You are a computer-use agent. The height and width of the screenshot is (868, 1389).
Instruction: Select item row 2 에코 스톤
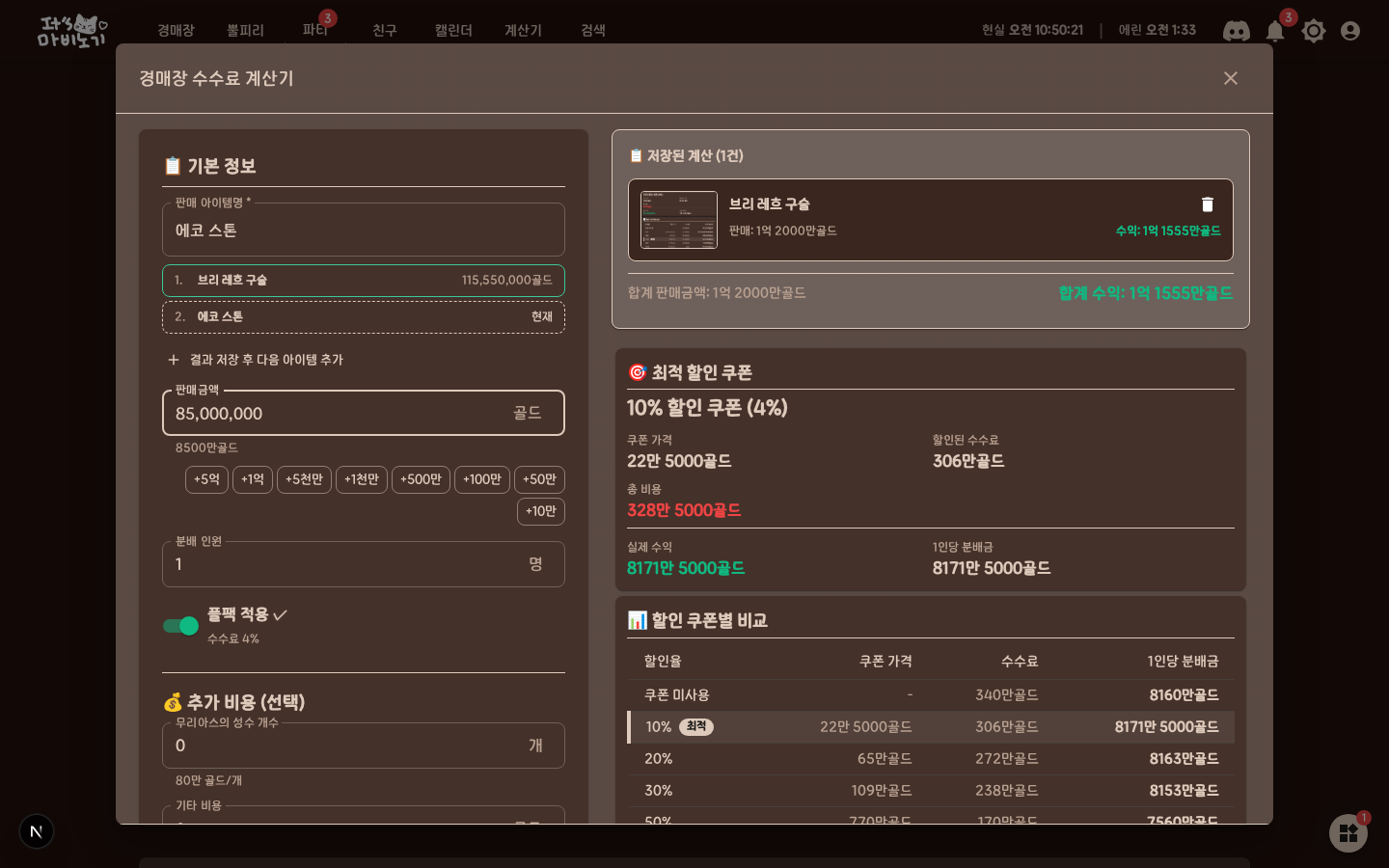click(364, 317)
